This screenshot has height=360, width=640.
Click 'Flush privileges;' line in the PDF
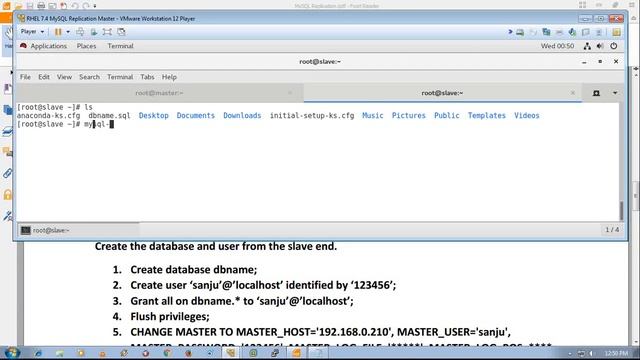(170, 316)
